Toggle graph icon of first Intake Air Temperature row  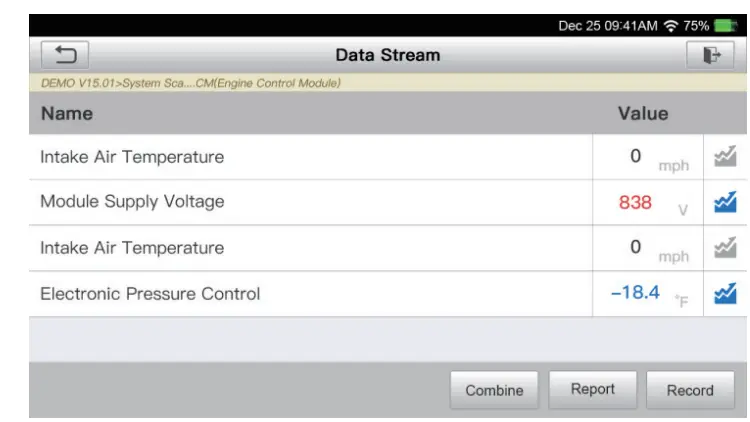[x=725, y=157]
